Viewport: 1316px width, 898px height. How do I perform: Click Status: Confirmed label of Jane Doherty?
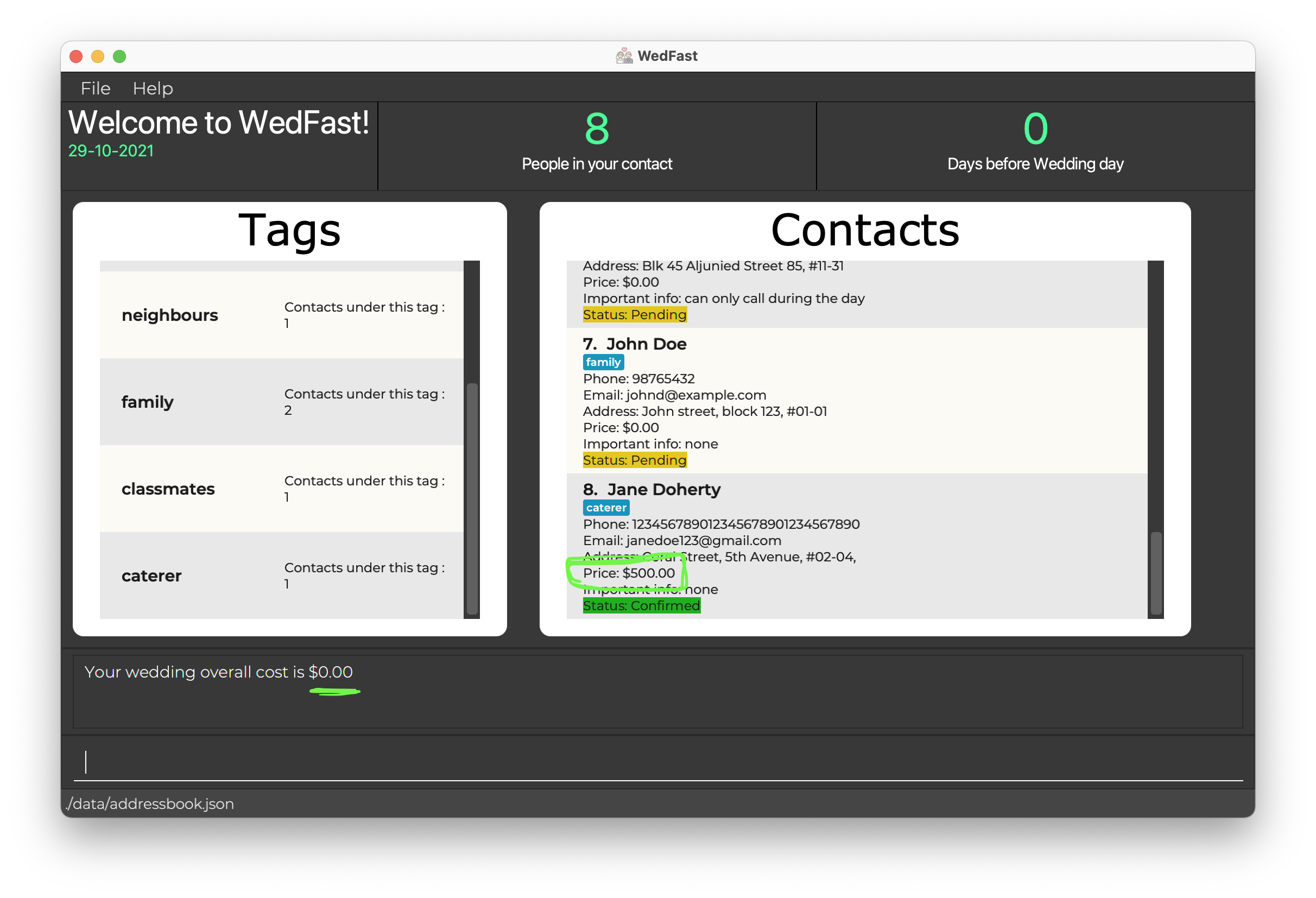pos(641,605)
